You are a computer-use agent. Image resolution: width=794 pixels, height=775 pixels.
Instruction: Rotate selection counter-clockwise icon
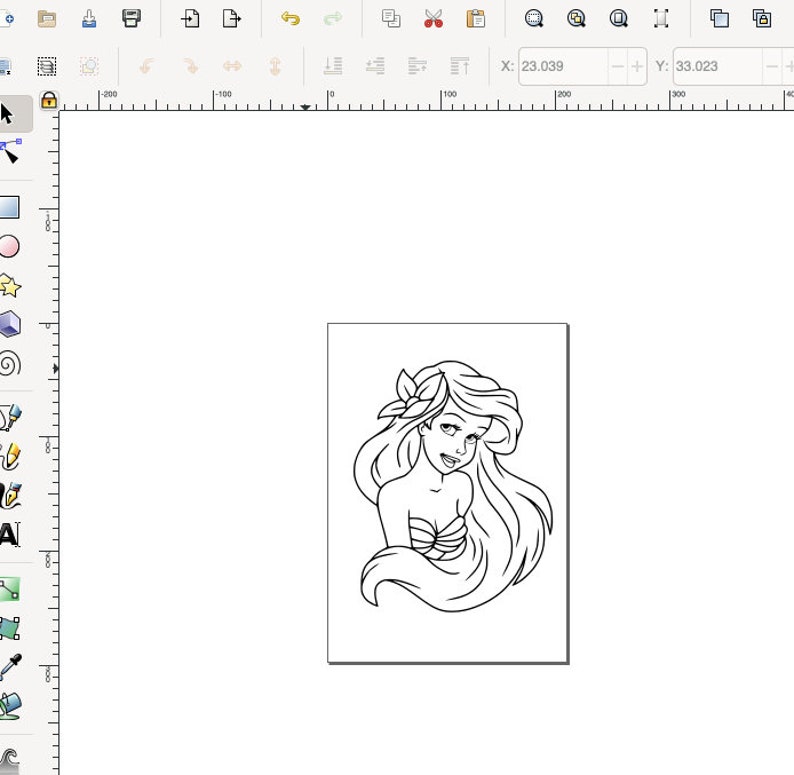point(147,66)
